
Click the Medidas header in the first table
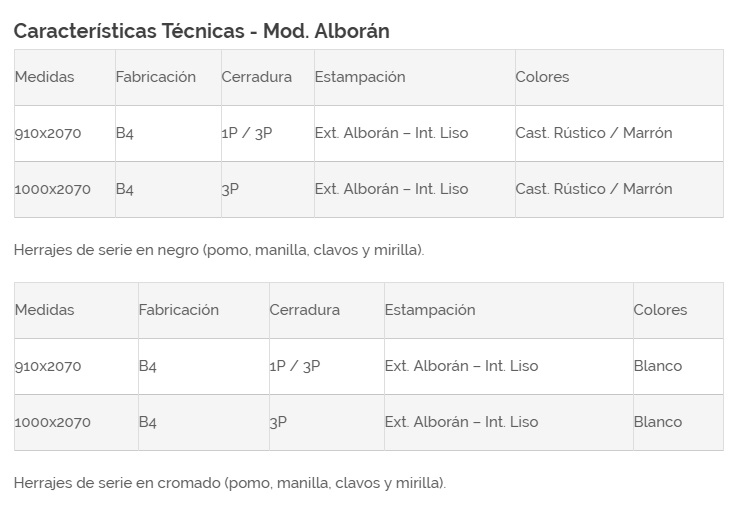tap(44, 77)
